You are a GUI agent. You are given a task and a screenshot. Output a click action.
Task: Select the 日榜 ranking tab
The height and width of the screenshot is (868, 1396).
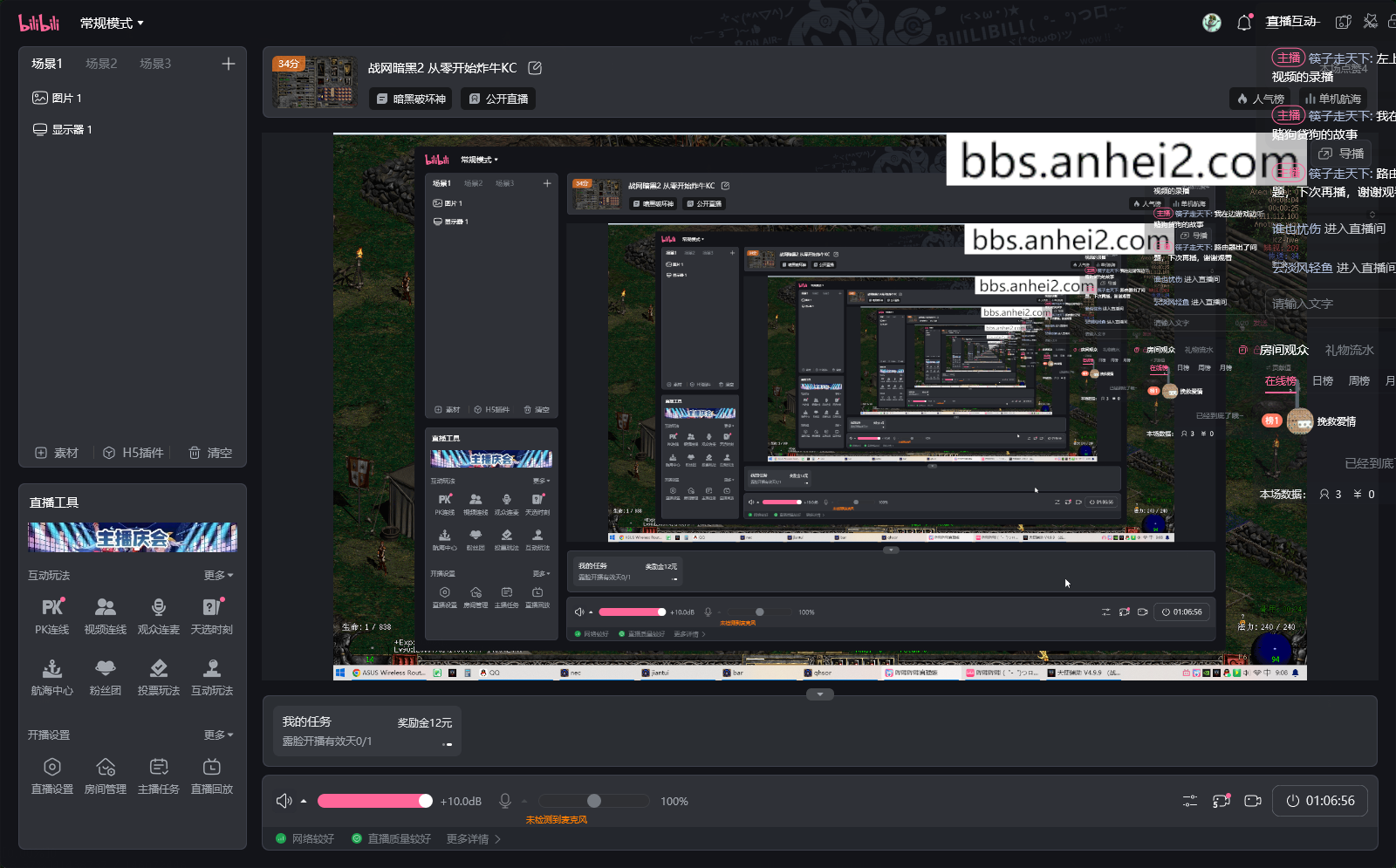[x=1323, y=381]
